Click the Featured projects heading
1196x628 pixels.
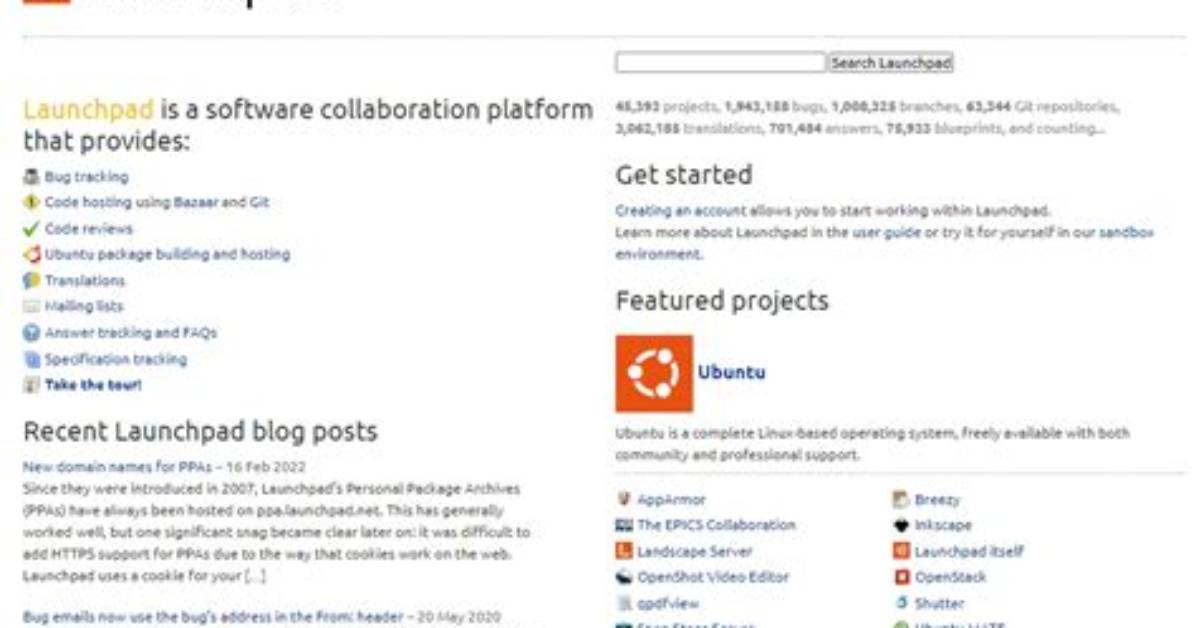click(x=722, y=301)
